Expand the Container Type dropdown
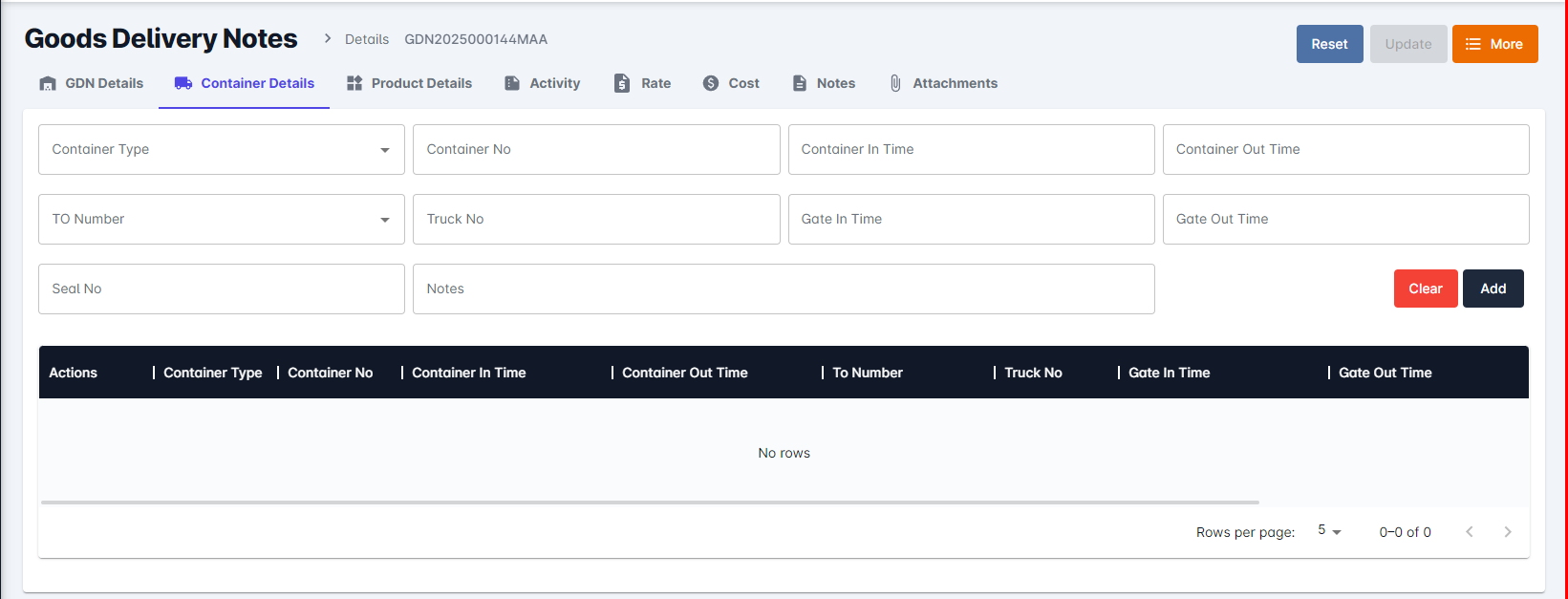The height and width of the screenshot is (599, 1568). coord(384,150)
